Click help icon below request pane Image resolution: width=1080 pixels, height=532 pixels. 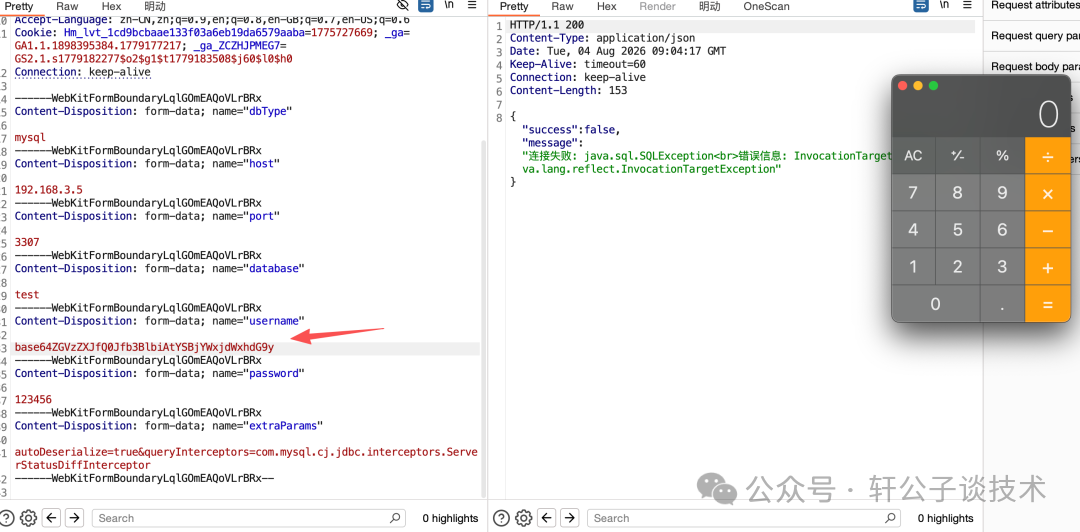7,518
